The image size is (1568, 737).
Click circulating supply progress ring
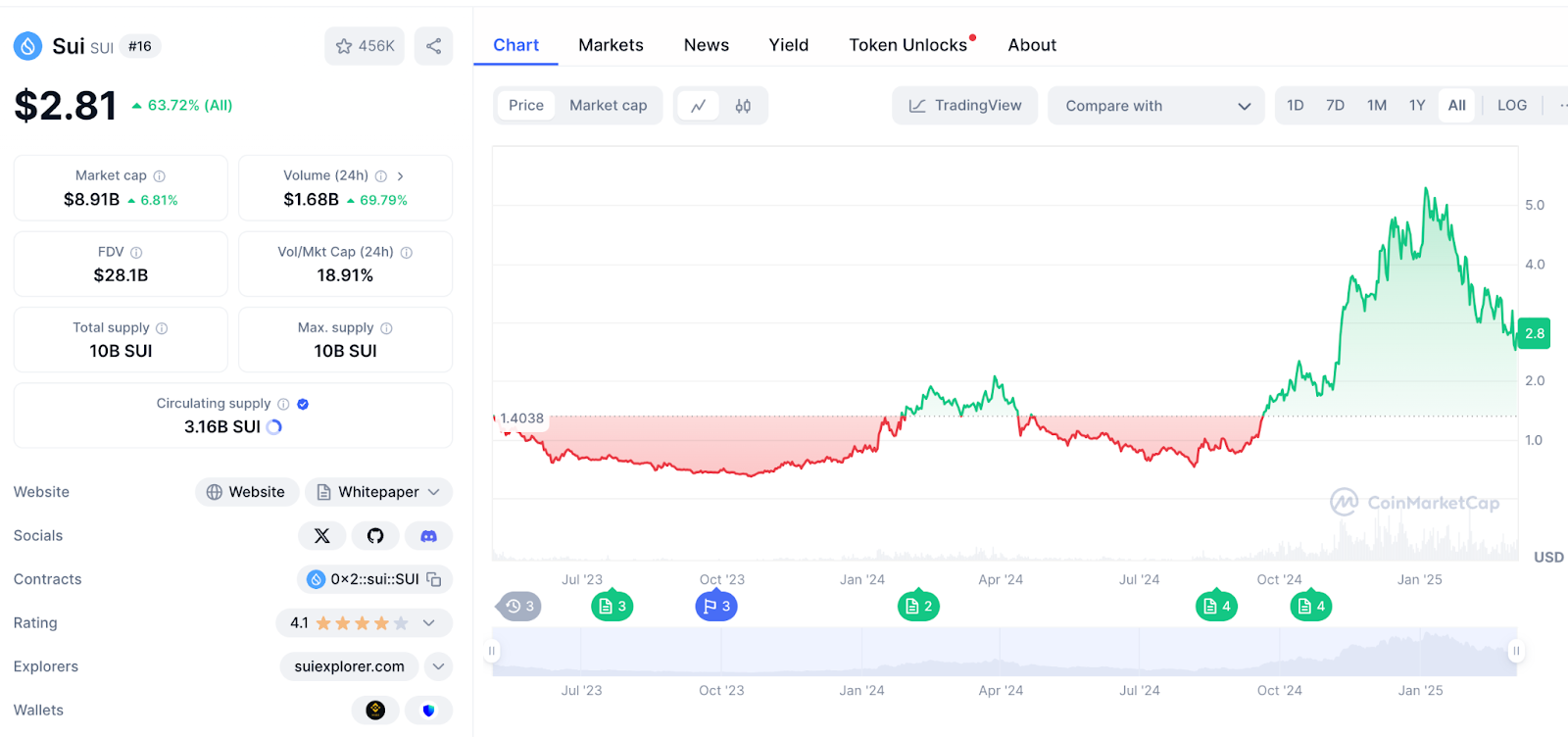[x=274, y=427]
